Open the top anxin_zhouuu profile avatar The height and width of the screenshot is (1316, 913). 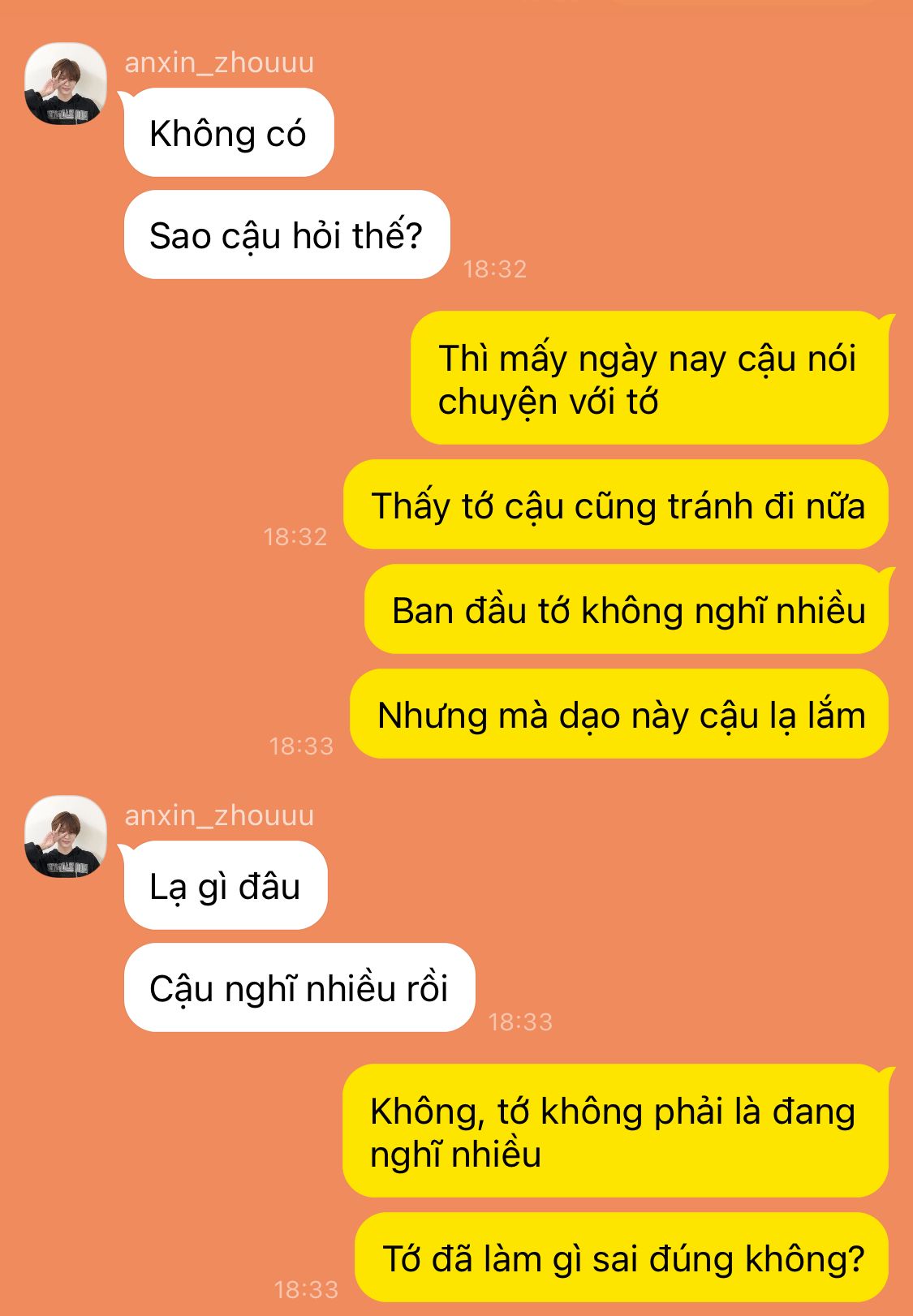pyautogui.click(x=66, y=84)
